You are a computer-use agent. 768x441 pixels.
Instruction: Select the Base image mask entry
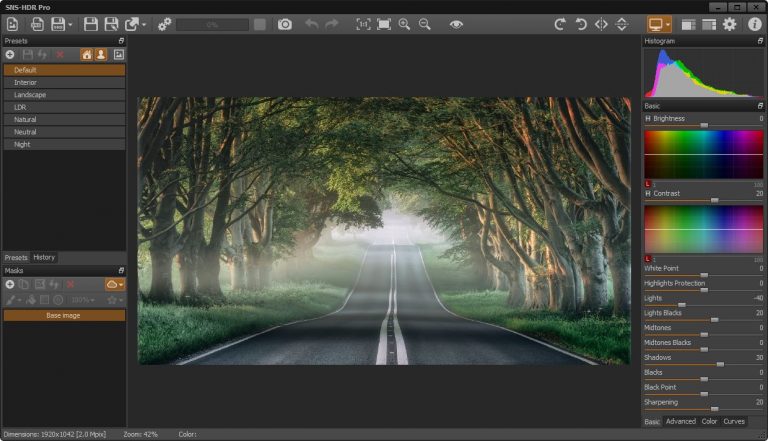point(64,316)
